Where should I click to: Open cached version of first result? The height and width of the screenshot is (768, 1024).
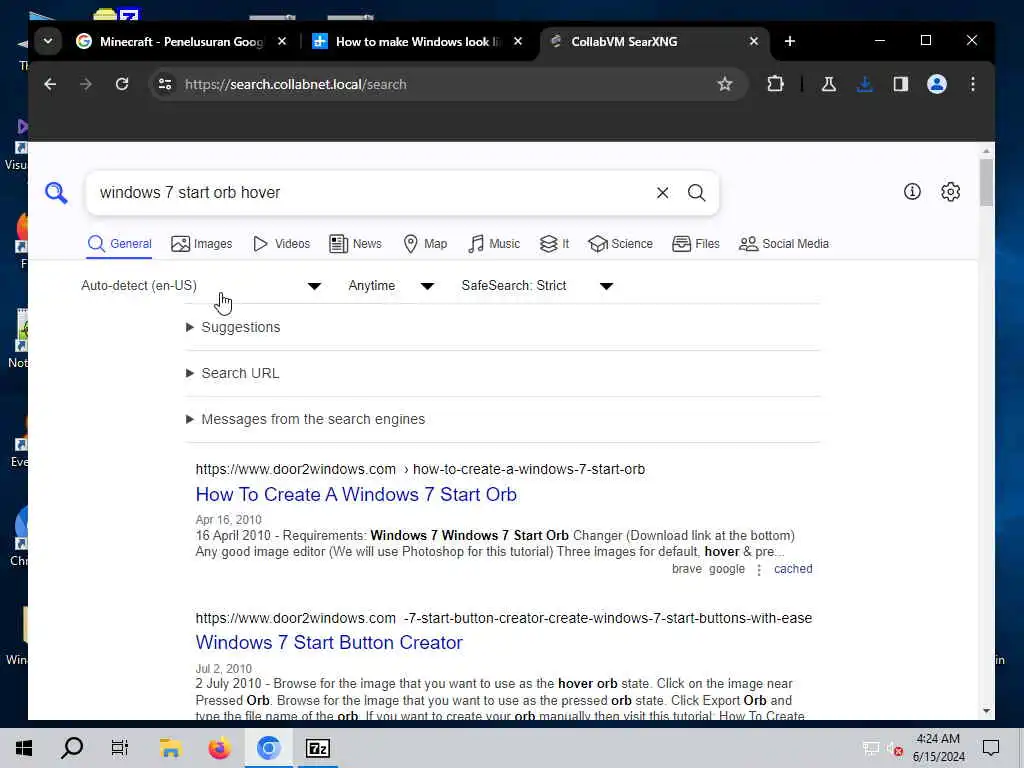(x=793, y=569)
